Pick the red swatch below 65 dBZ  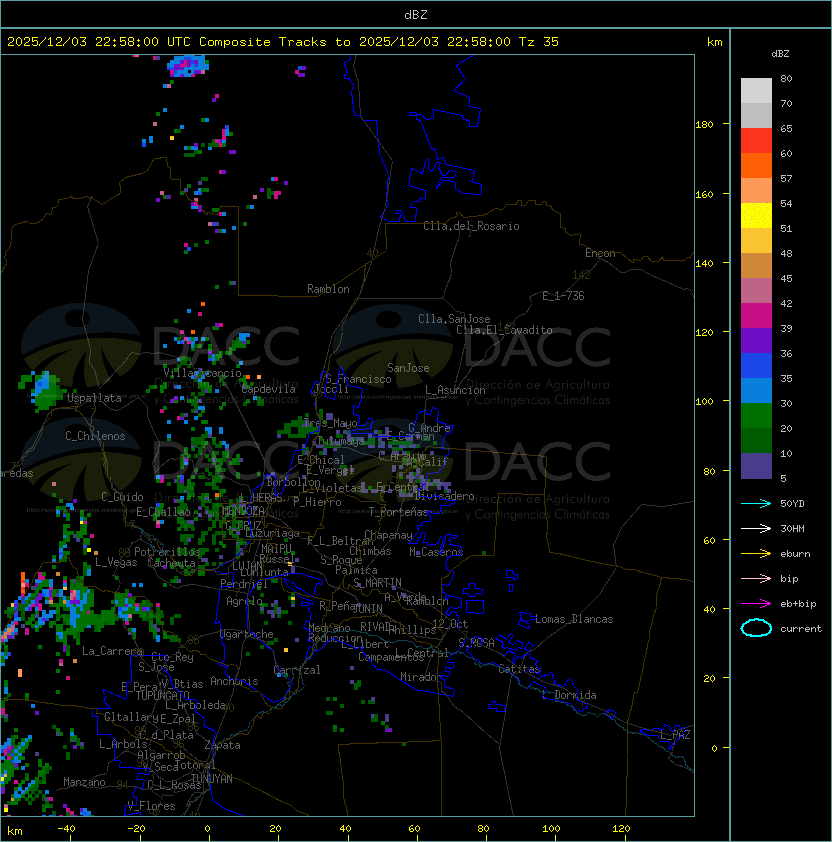756,141
